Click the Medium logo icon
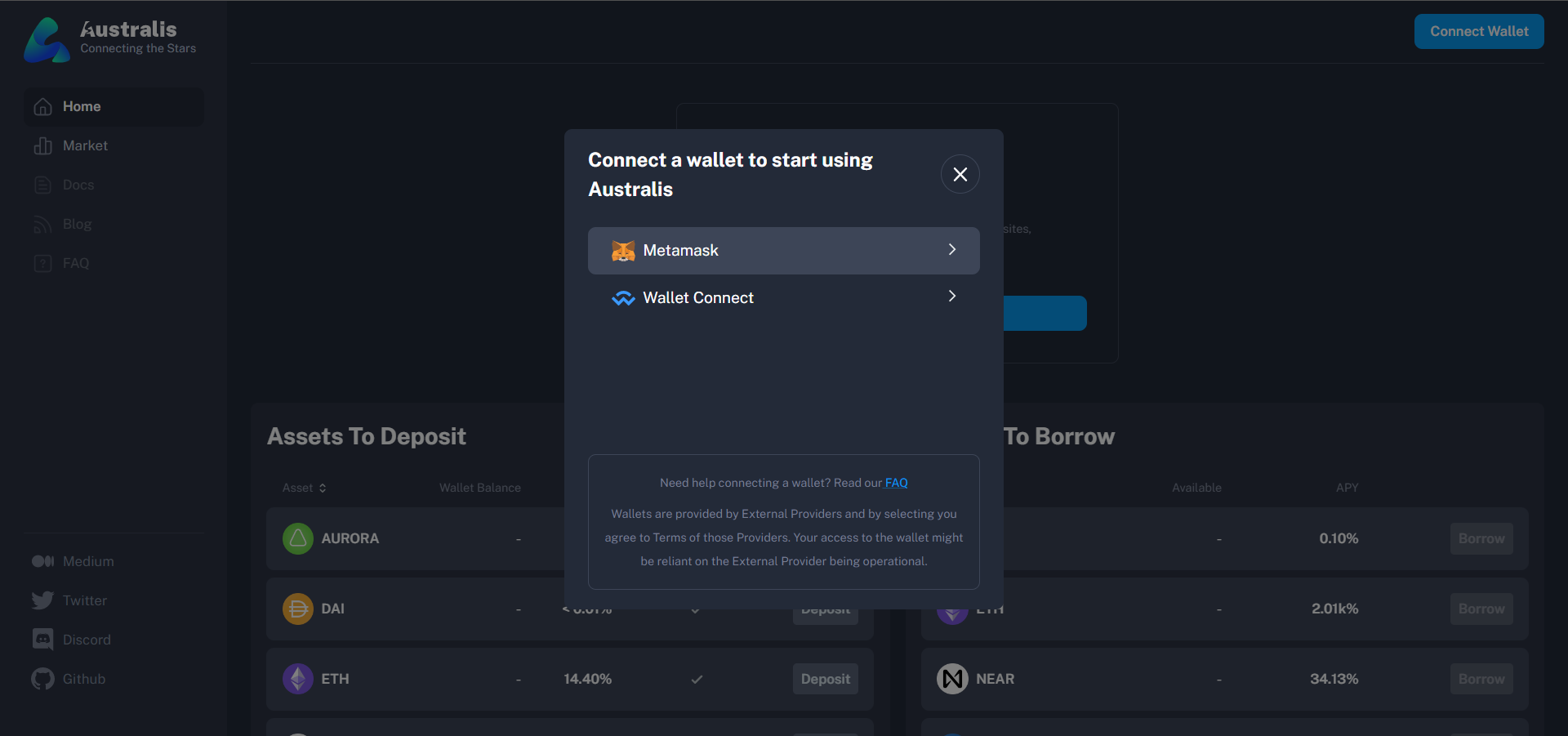This screenshot has height=736, width=1568. tap(43, 561)
